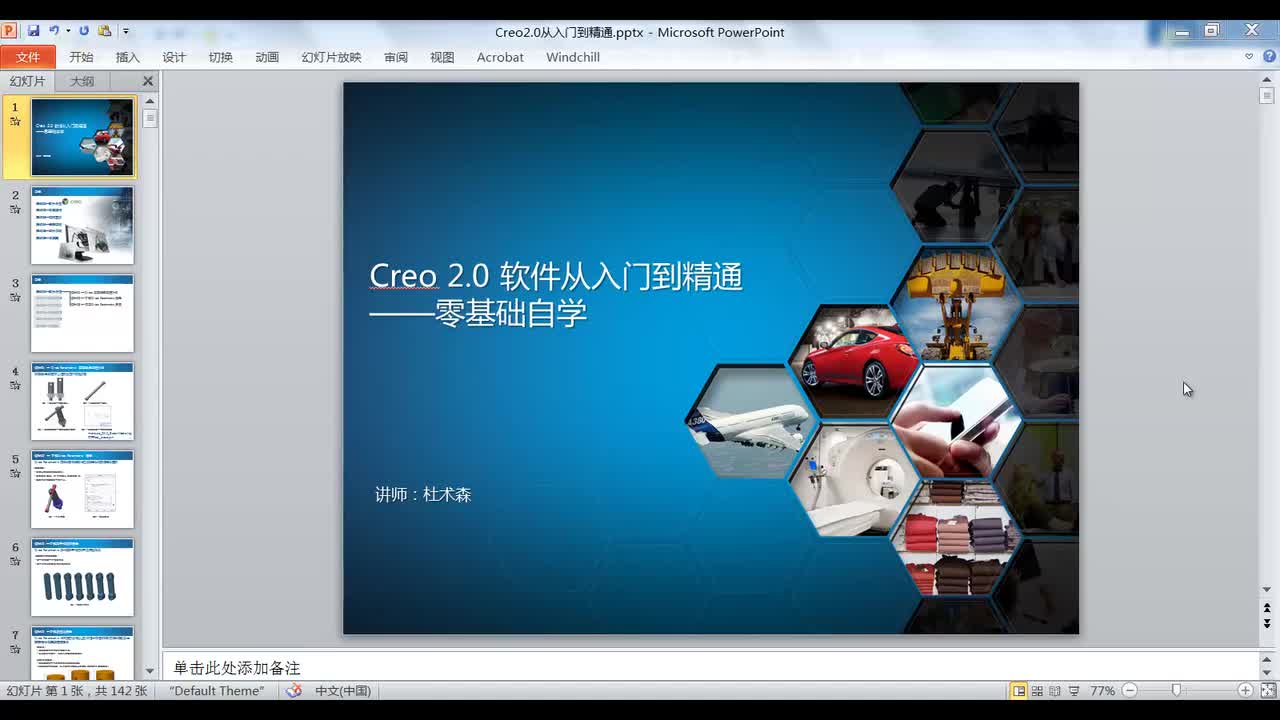Click the 77% zoom level button

click(x=1102, y=691)
